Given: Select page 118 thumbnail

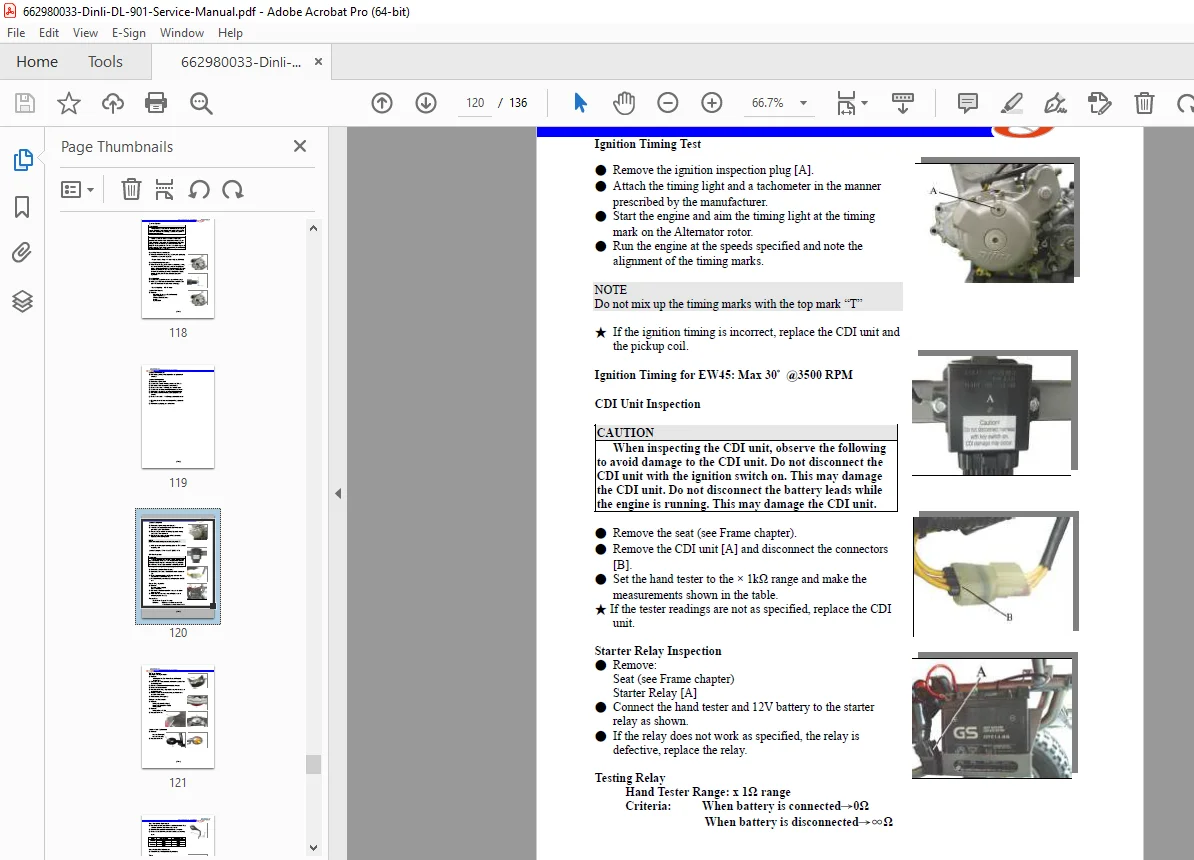Looking at the screenshot, I should click(178, 269).
